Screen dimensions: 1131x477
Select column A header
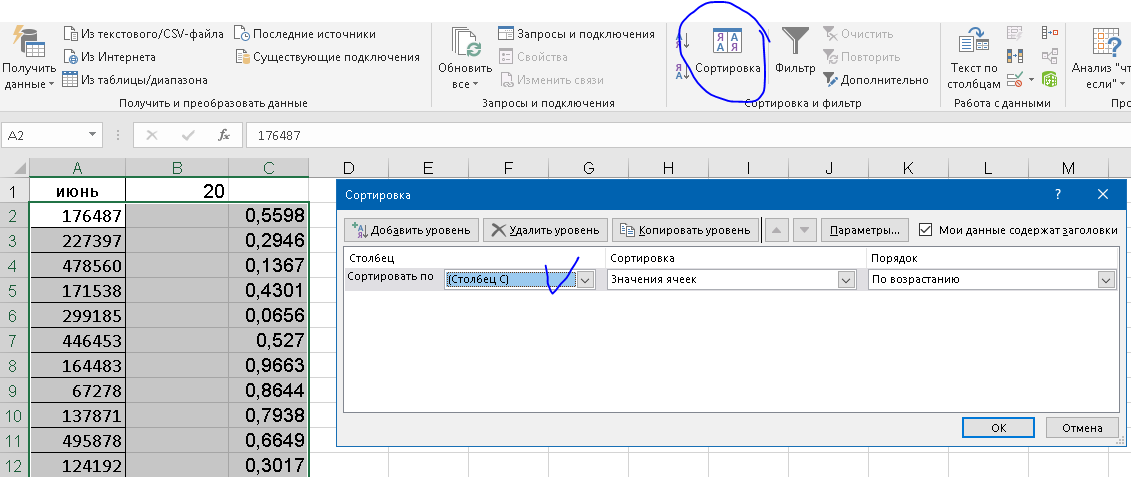click(77, 168)
